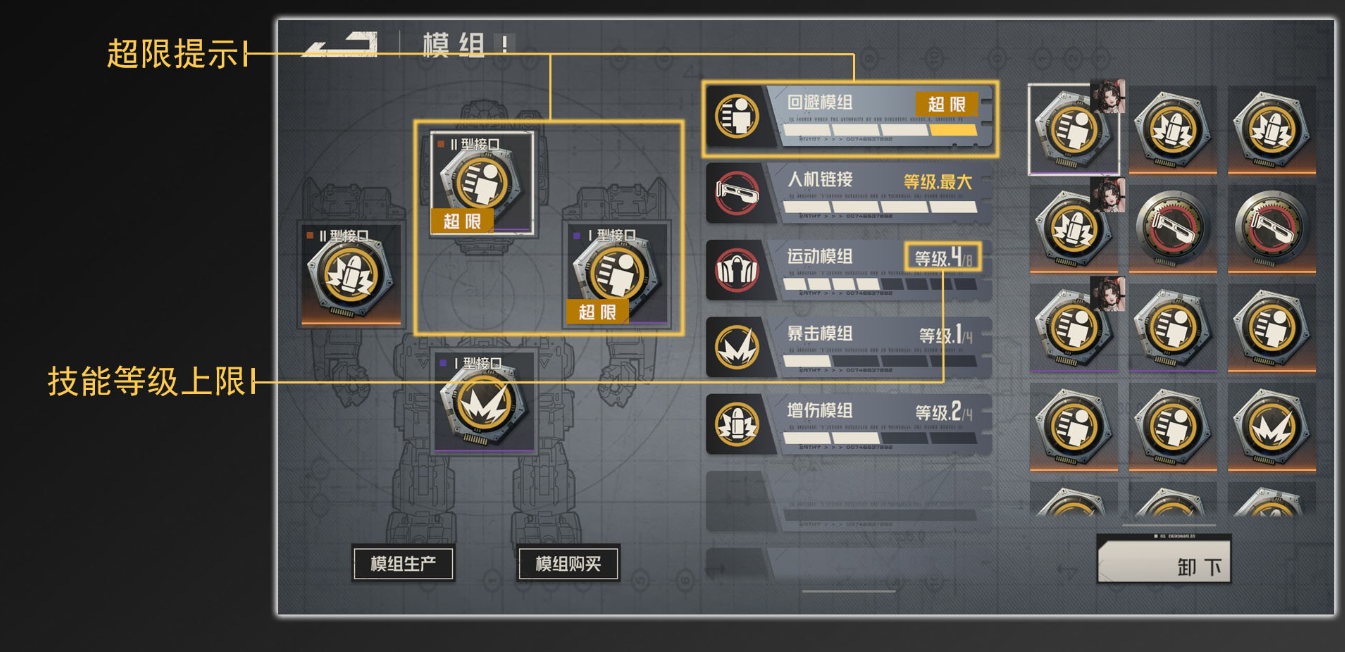This screenshot has width=1345, height=652.
Task: Select the left II型接口 bullet module slot
Action: pyautogui.click(x=351, y=274)
